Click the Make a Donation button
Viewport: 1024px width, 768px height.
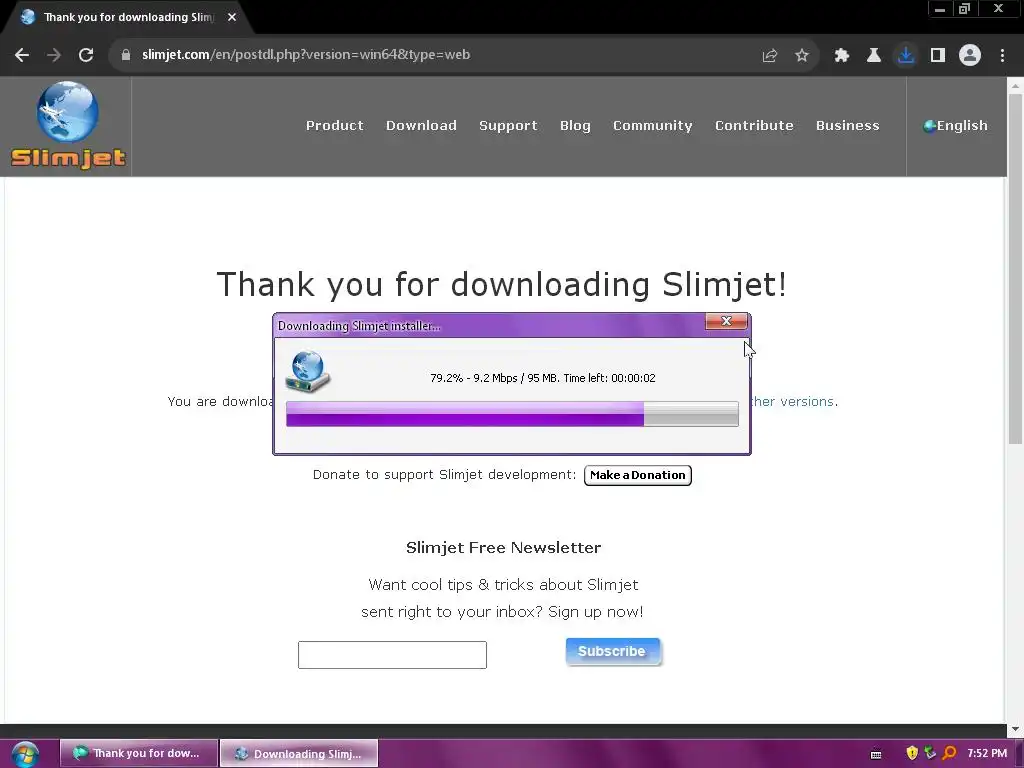click(x=637, y=475)
